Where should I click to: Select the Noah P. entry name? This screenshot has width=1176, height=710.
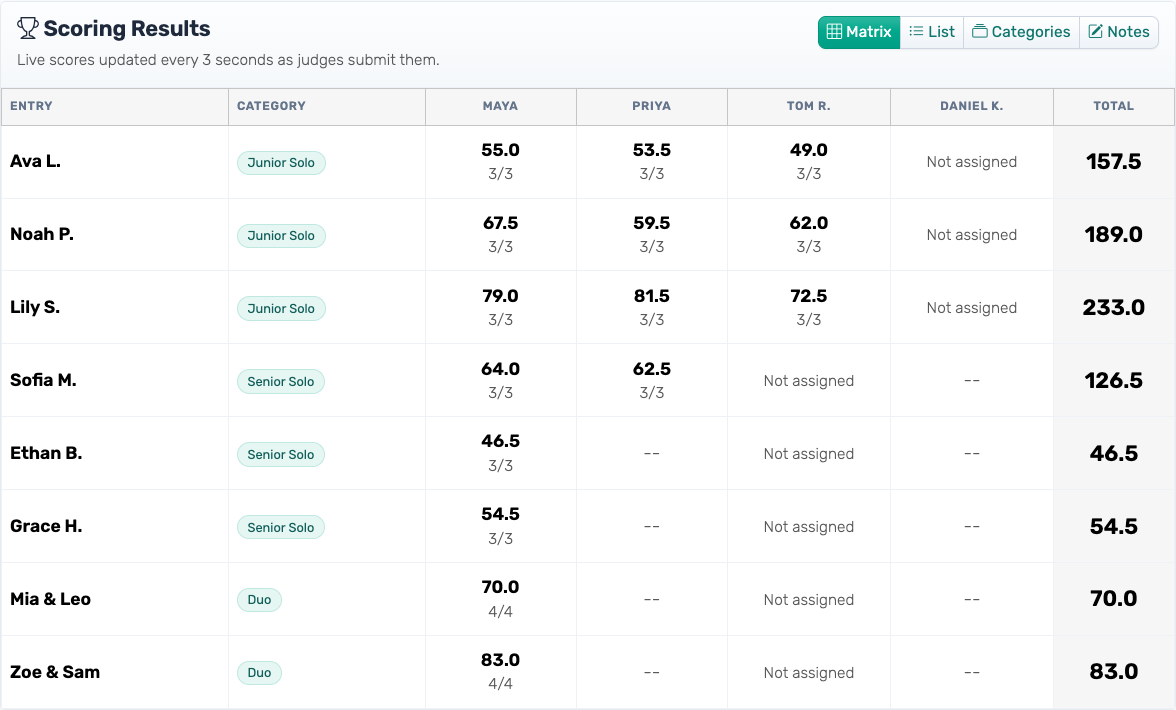42,234
